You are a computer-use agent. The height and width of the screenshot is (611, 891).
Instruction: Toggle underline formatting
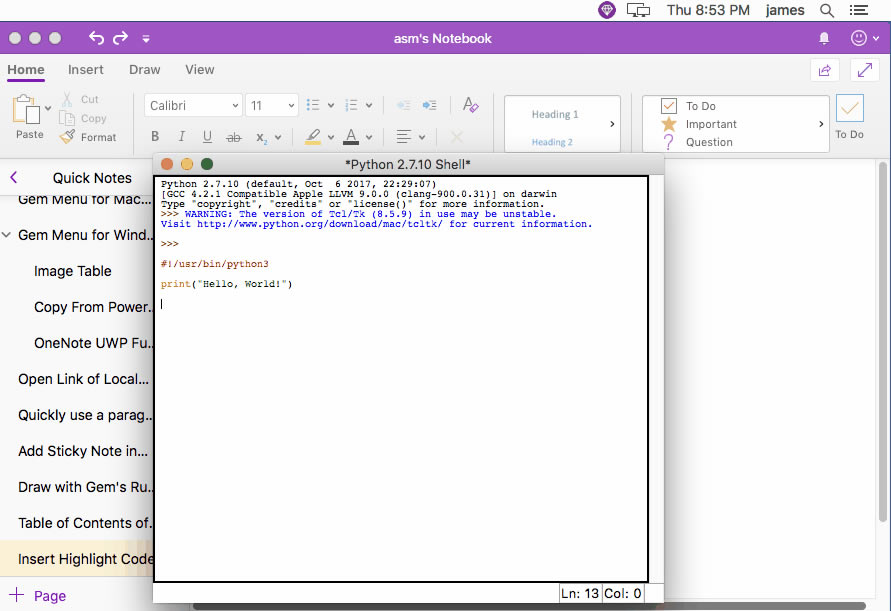208,137
